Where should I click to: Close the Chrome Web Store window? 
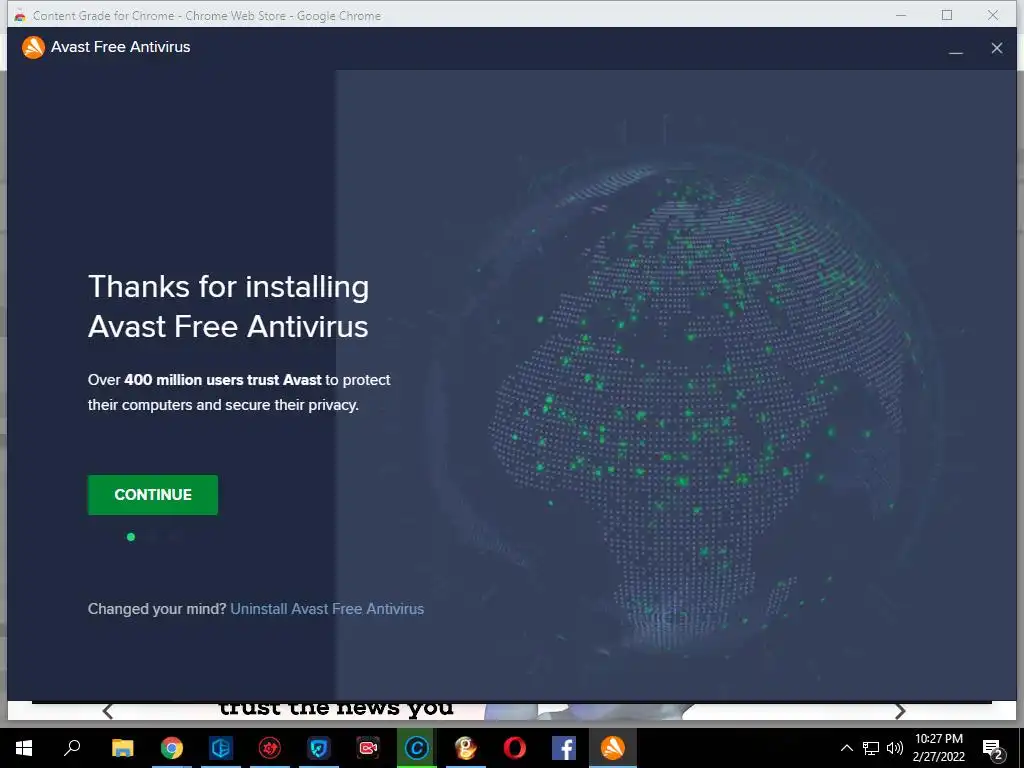(x=993, y=15)
